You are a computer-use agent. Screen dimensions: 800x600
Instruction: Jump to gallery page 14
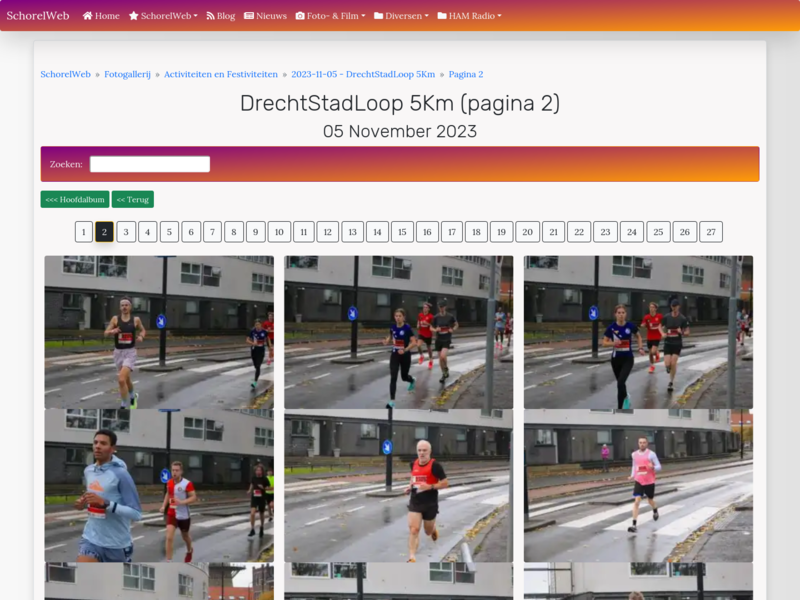click(x=378, y=232)
